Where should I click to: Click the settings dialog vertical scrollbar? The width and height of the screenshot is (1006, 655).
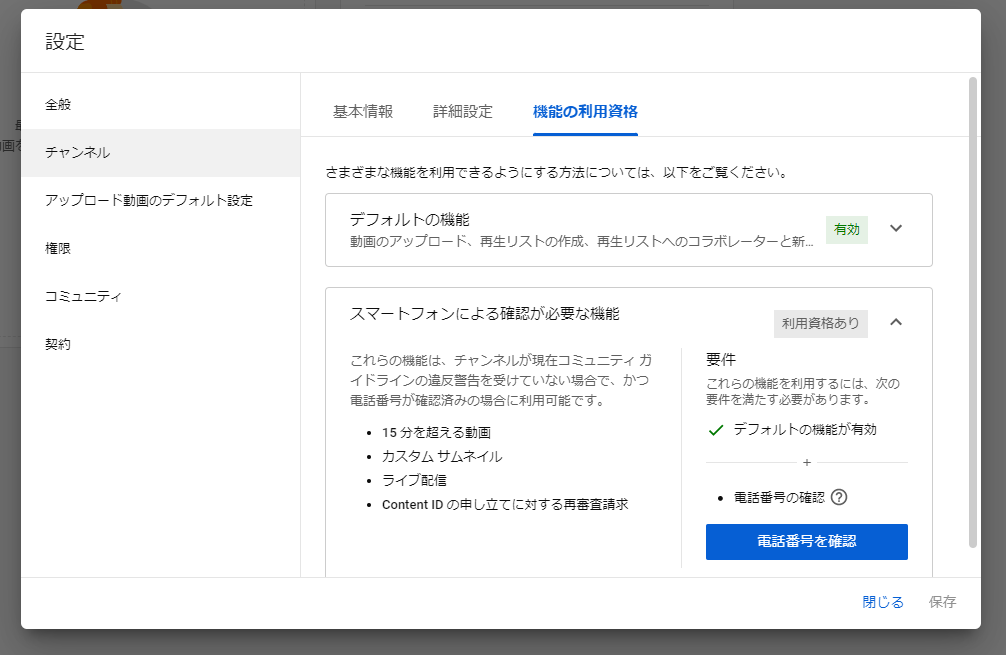click(x=973, y=310)
